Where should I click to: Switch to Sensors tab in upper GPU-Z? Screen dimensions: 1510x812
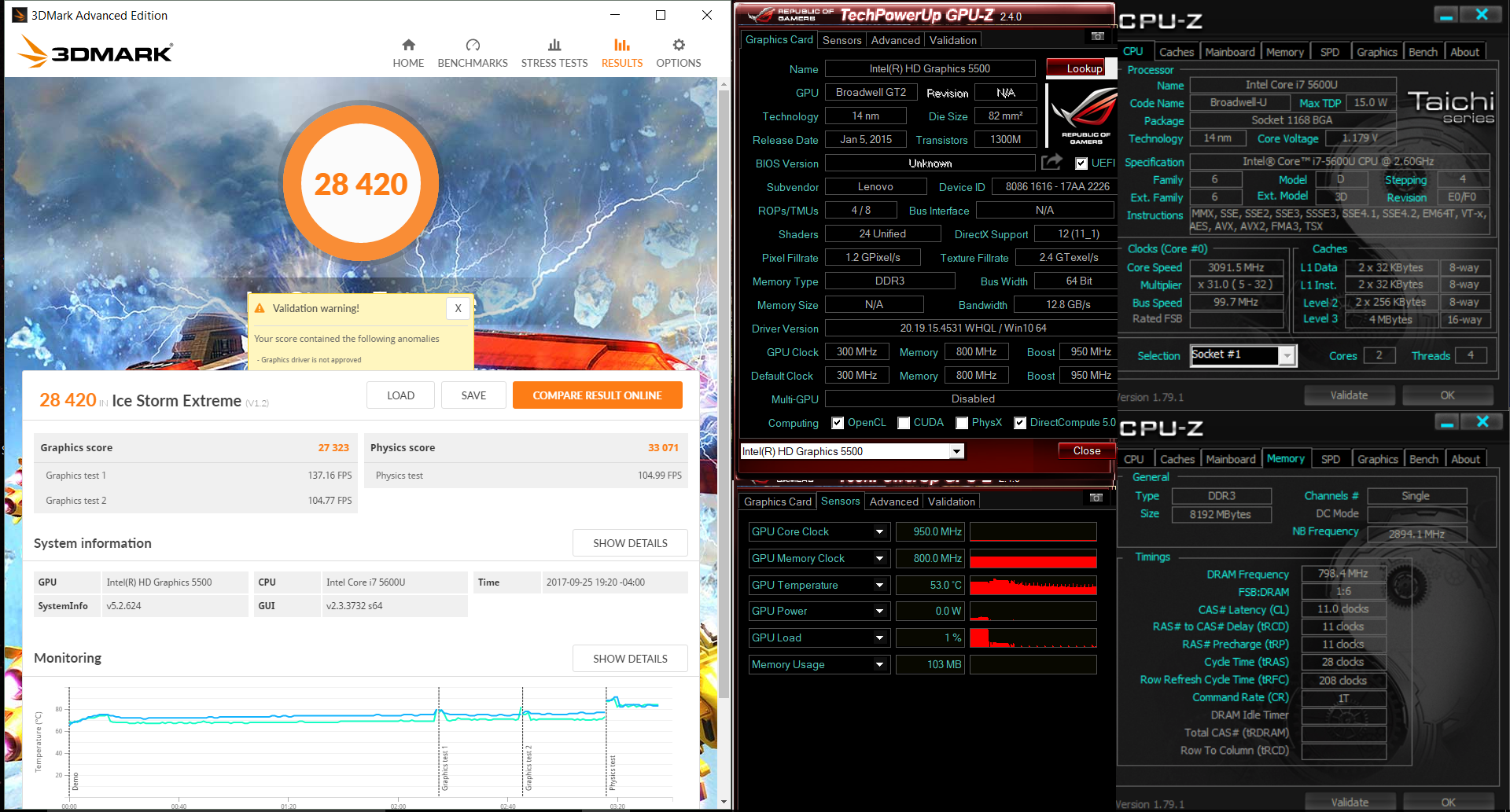point(842,40)
